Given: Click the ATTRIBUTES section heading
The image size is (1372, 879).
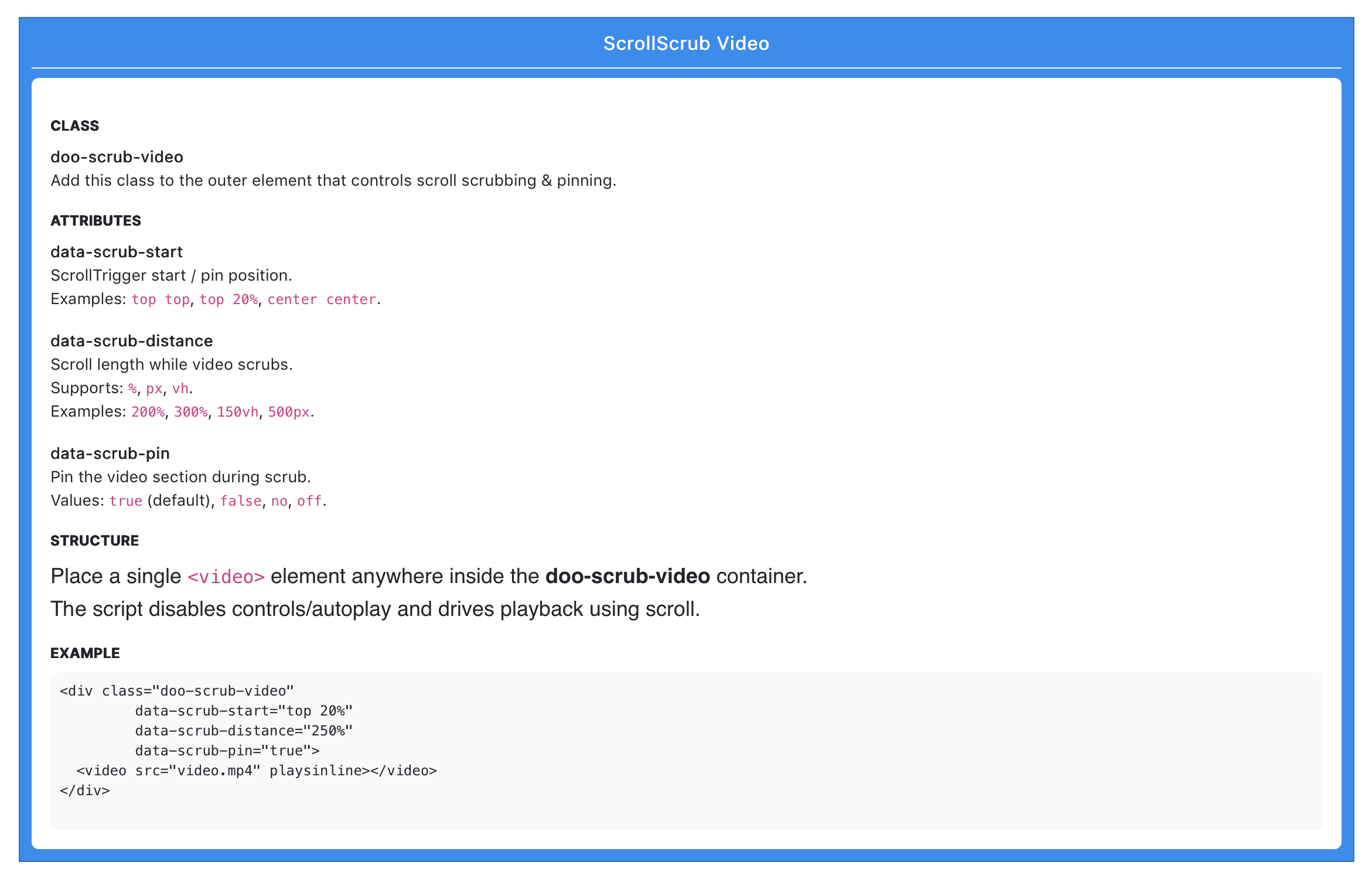Looking at the screenshot, I should tap(95, 221).
